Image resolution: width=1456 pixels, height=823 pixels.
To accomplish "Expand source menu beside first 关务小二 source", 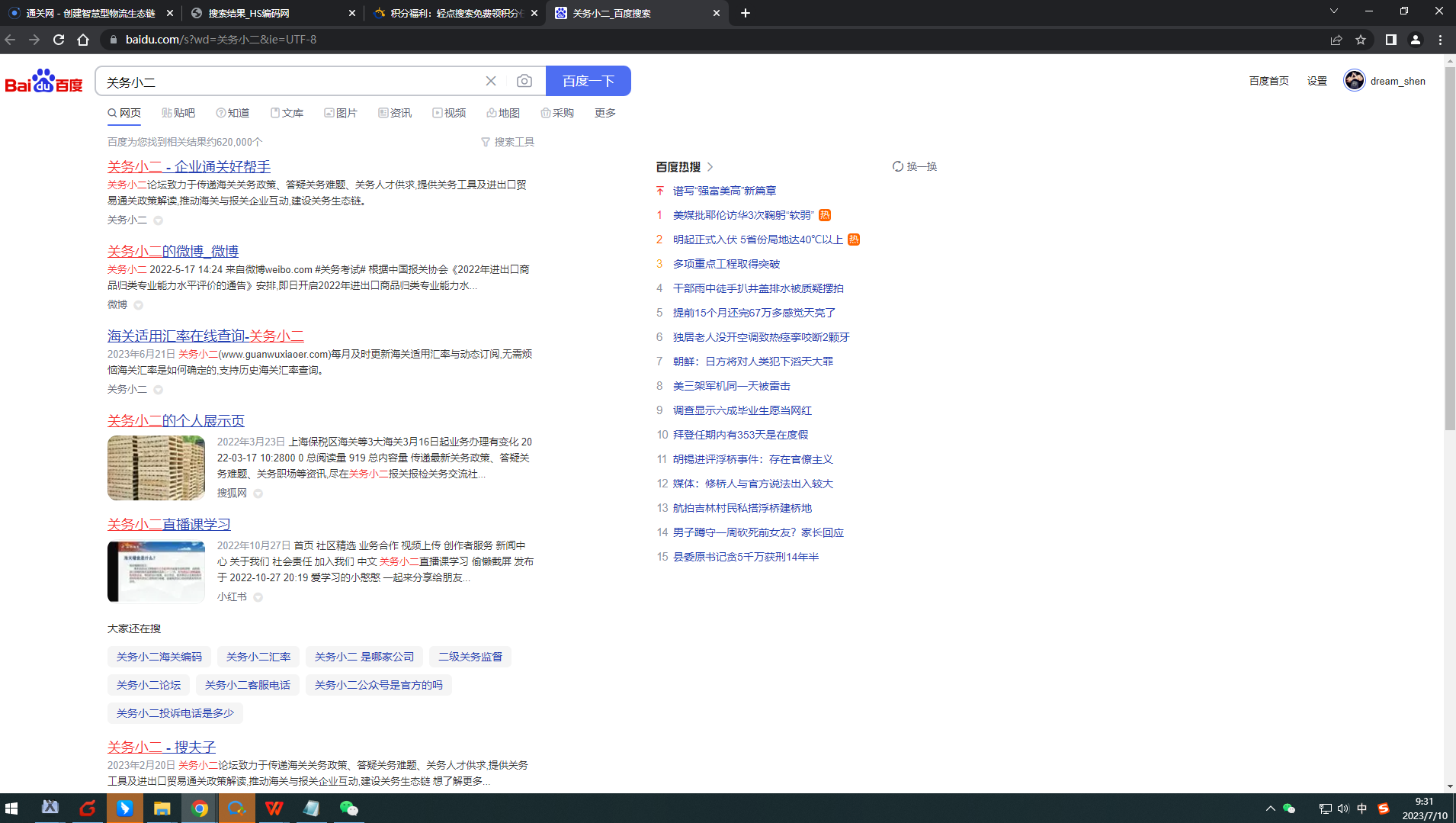I will point(159,220).
